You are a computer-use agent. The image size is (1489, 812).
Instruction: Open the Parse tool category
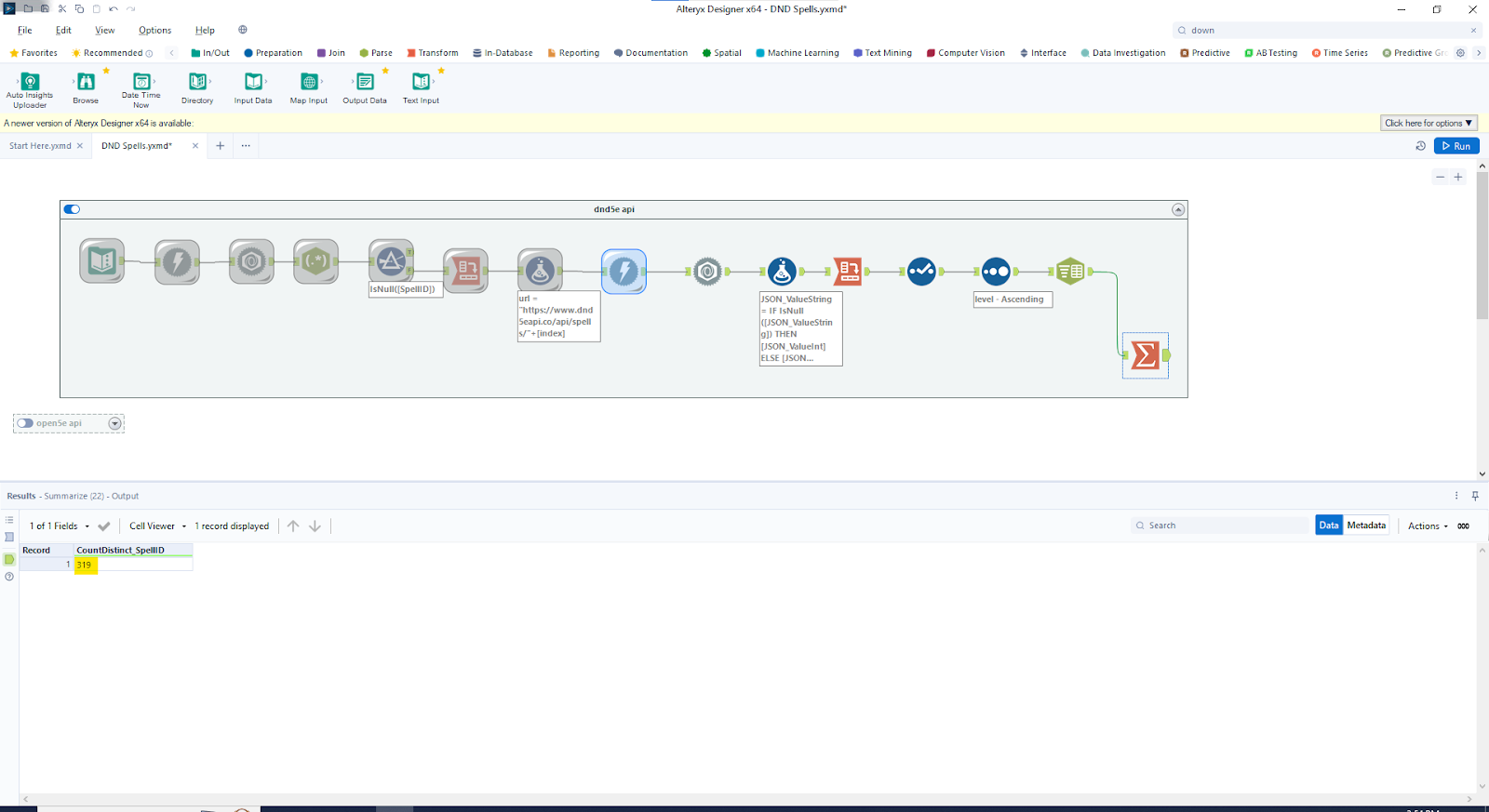[x=376, y=53]
